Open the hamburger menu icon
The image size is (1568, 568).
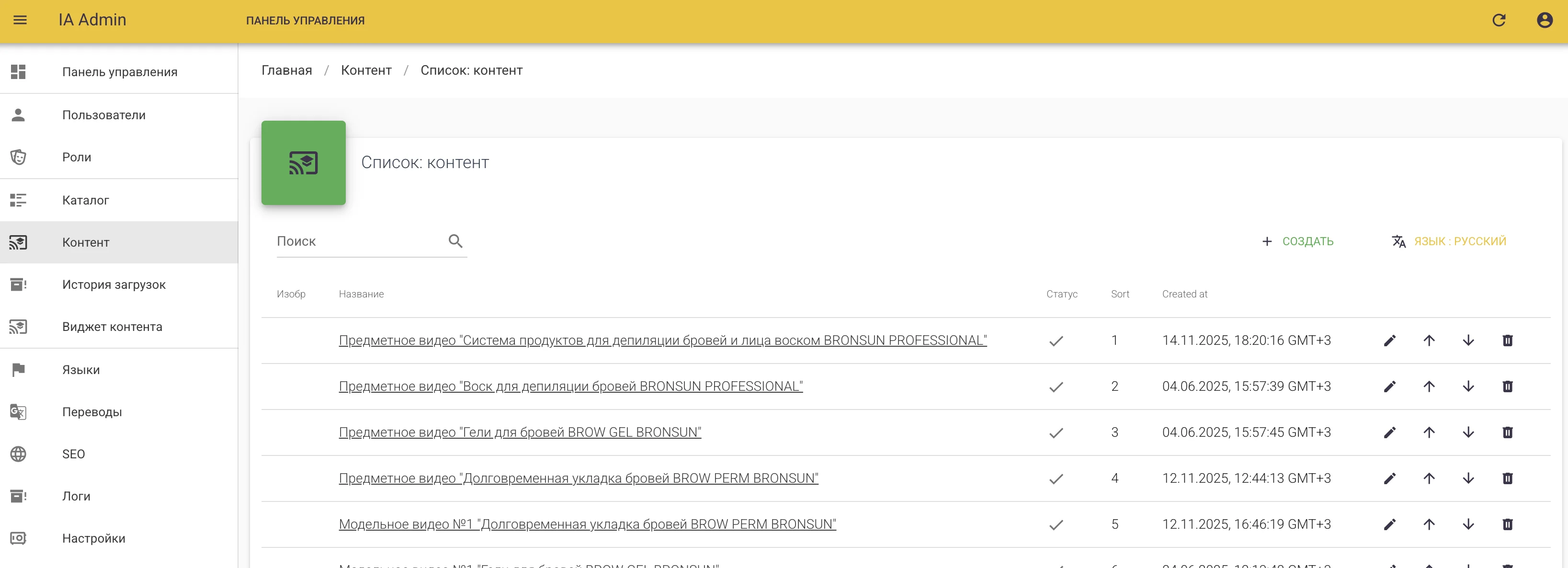click(20, 20)
